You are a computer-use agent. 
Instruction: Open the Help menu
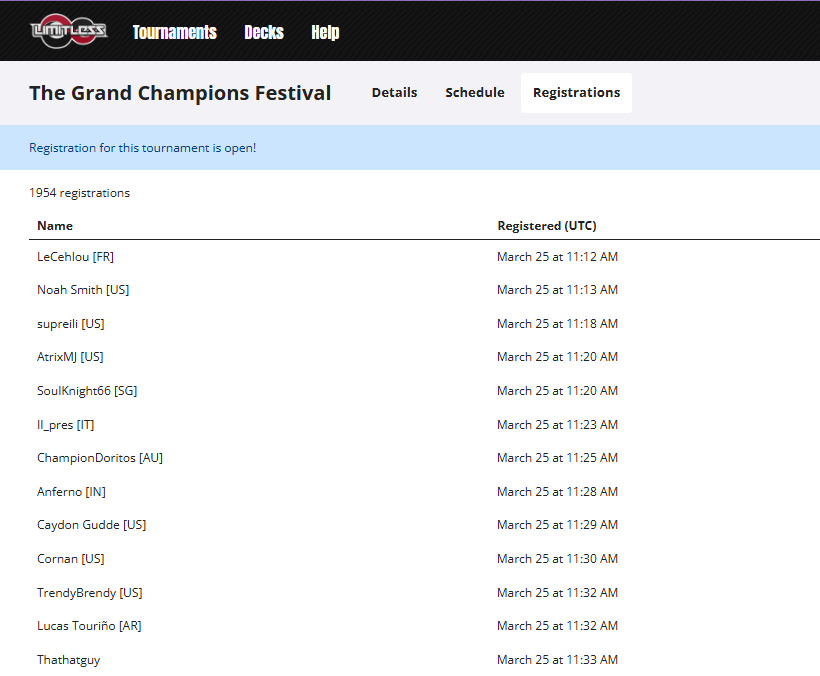point(325,32)
